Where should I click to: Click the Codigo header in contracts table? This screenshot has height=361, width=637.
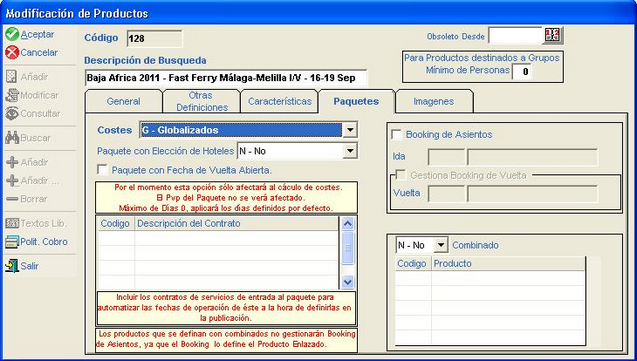point(115,223)
